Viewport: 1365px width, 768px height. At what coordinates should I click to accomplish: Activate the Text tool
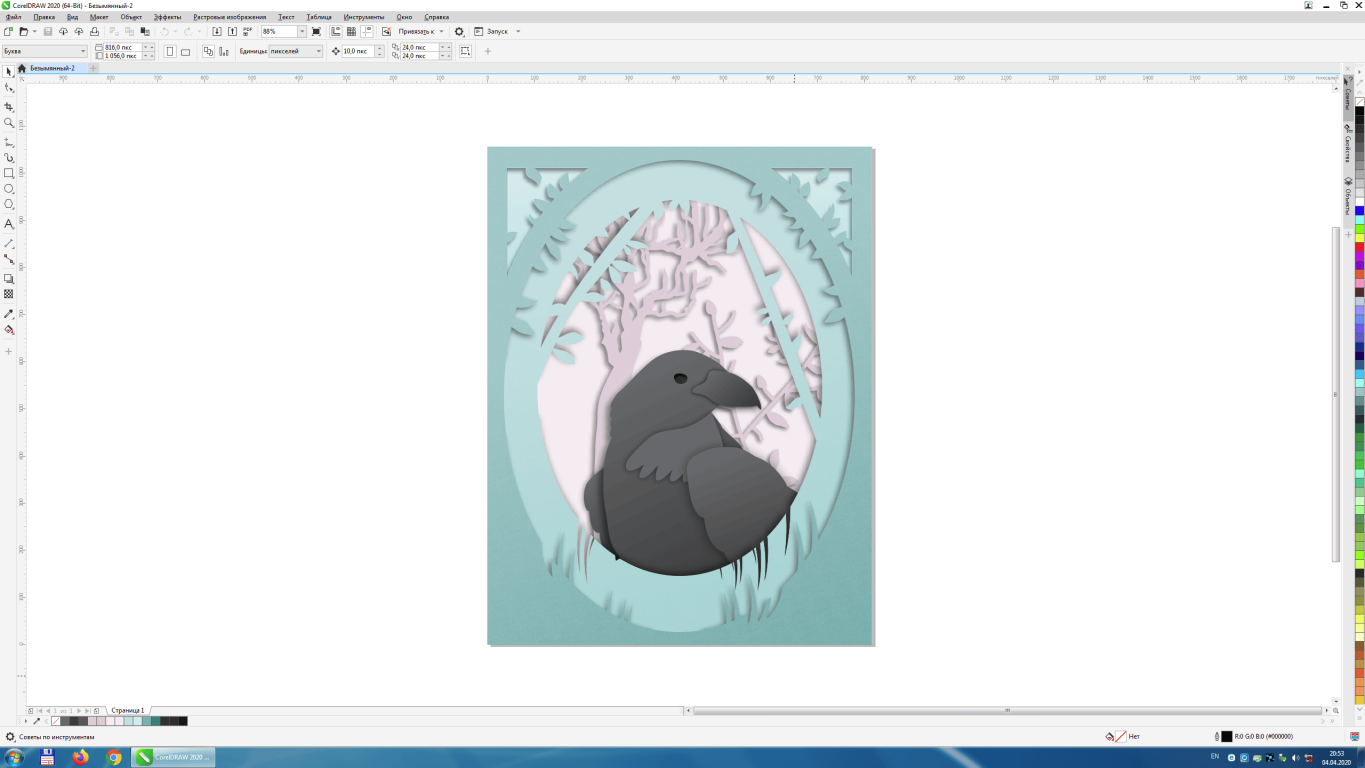point(9,224)
